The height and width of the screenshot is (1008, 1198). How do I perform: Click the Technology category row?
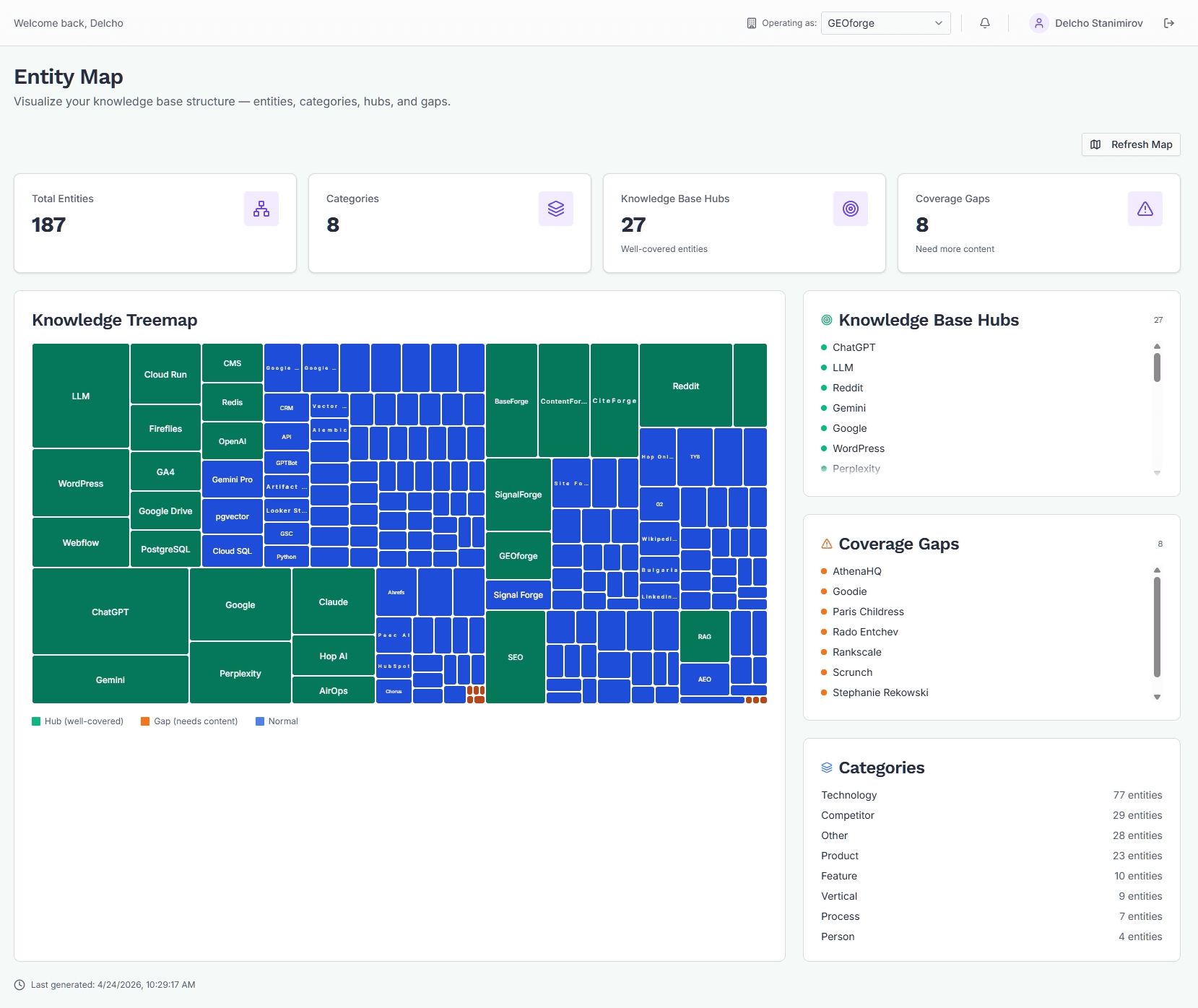coord(991,795)
